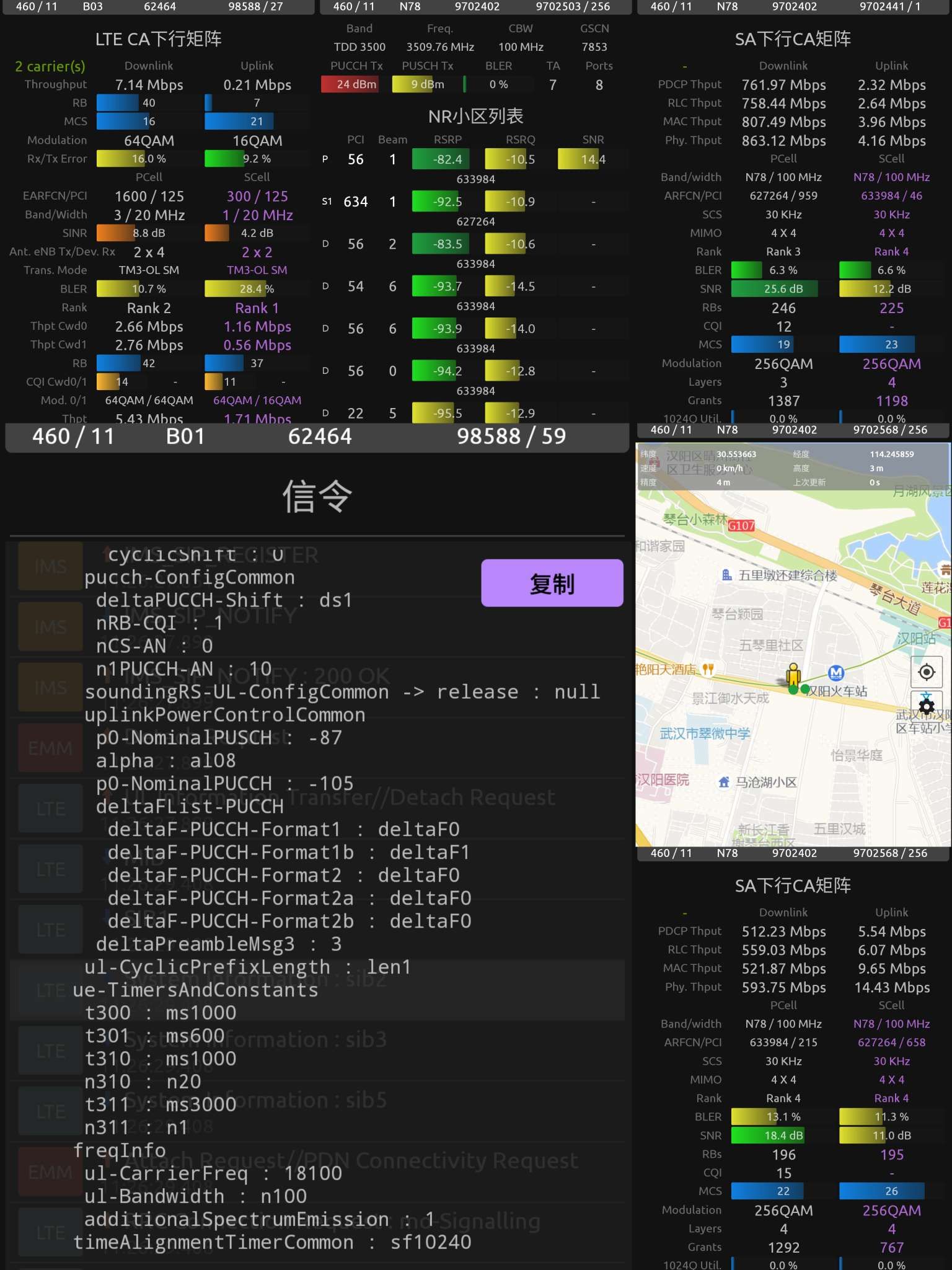Tap the 信令 signaling panel title
Image resolution: width=952 pixels, height=1270 pixels.
pyautogui.click(x=317, y=497)
